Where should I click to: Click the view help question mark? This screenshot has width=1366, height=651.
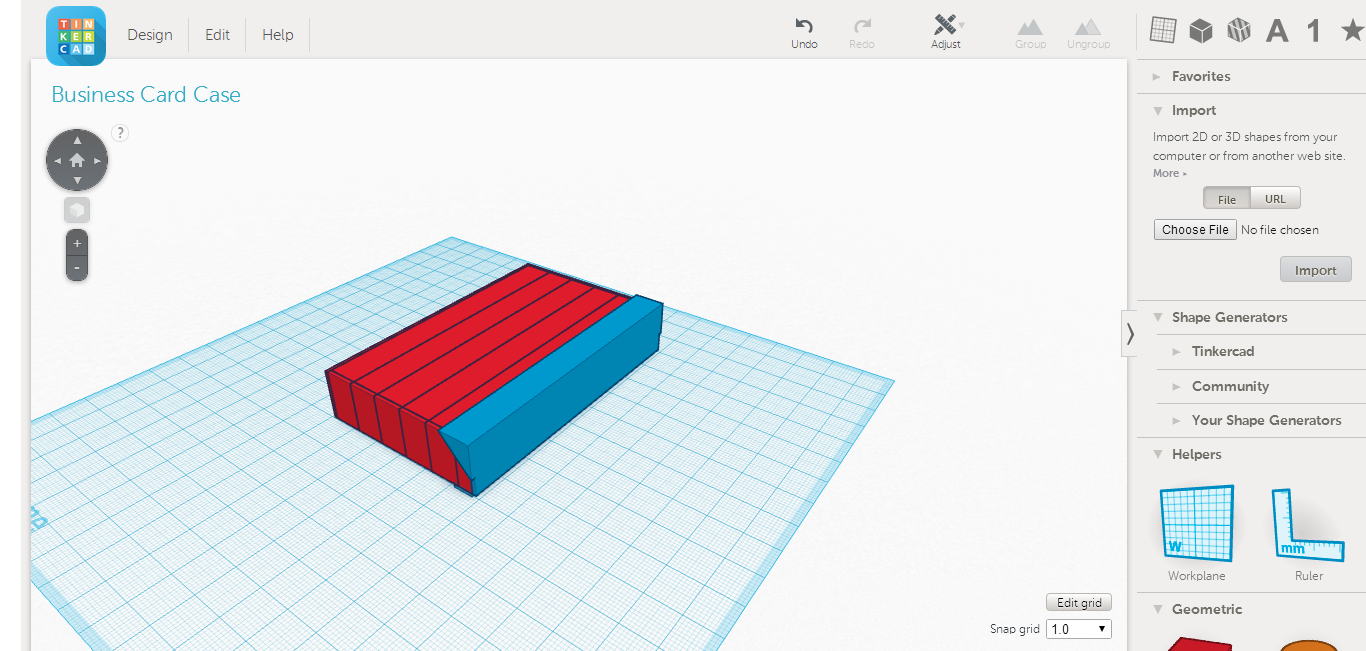point(119,132)
